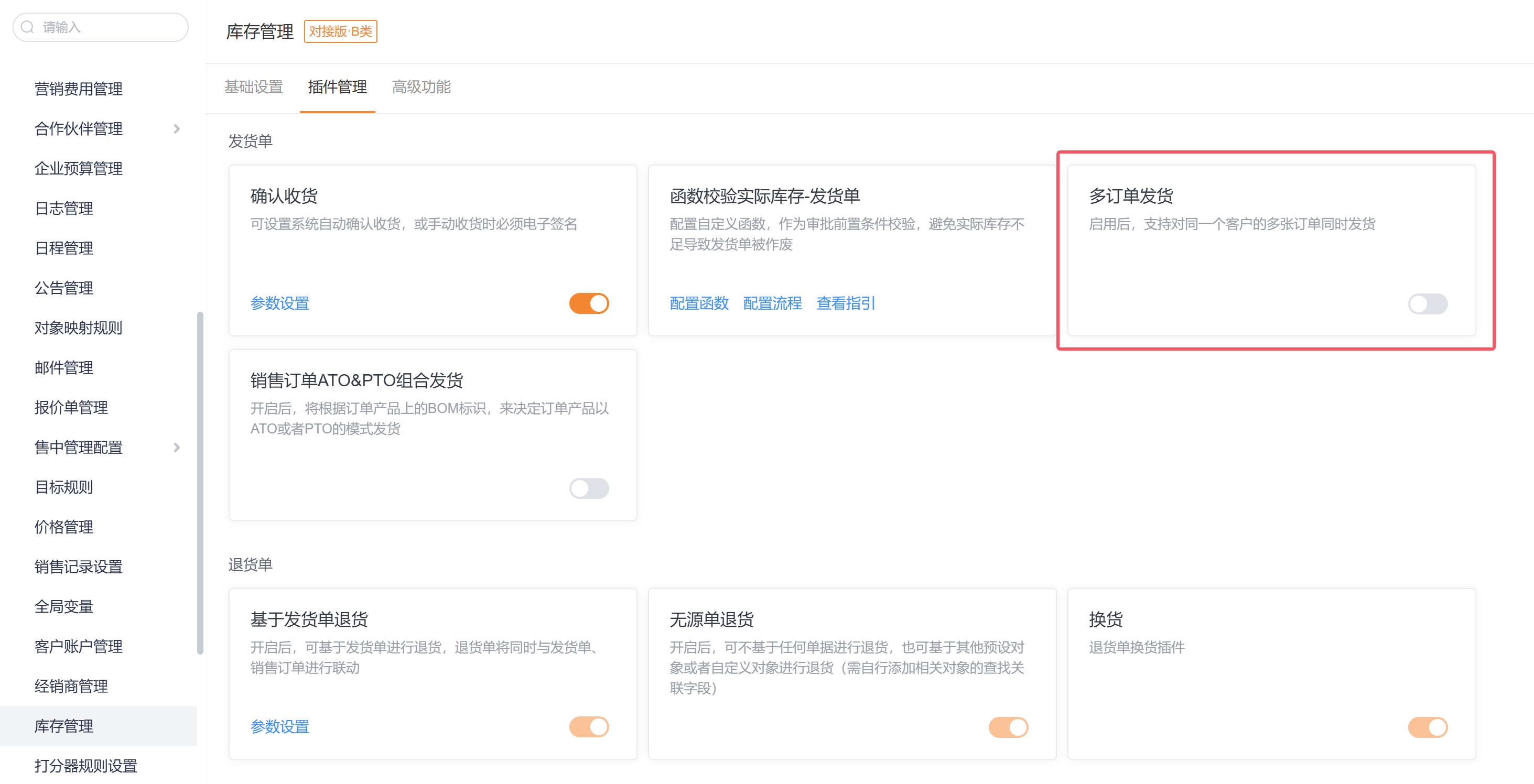The image size is (1534, 784).
Task: Click the search magnifier icon
Action: [27, 27]
